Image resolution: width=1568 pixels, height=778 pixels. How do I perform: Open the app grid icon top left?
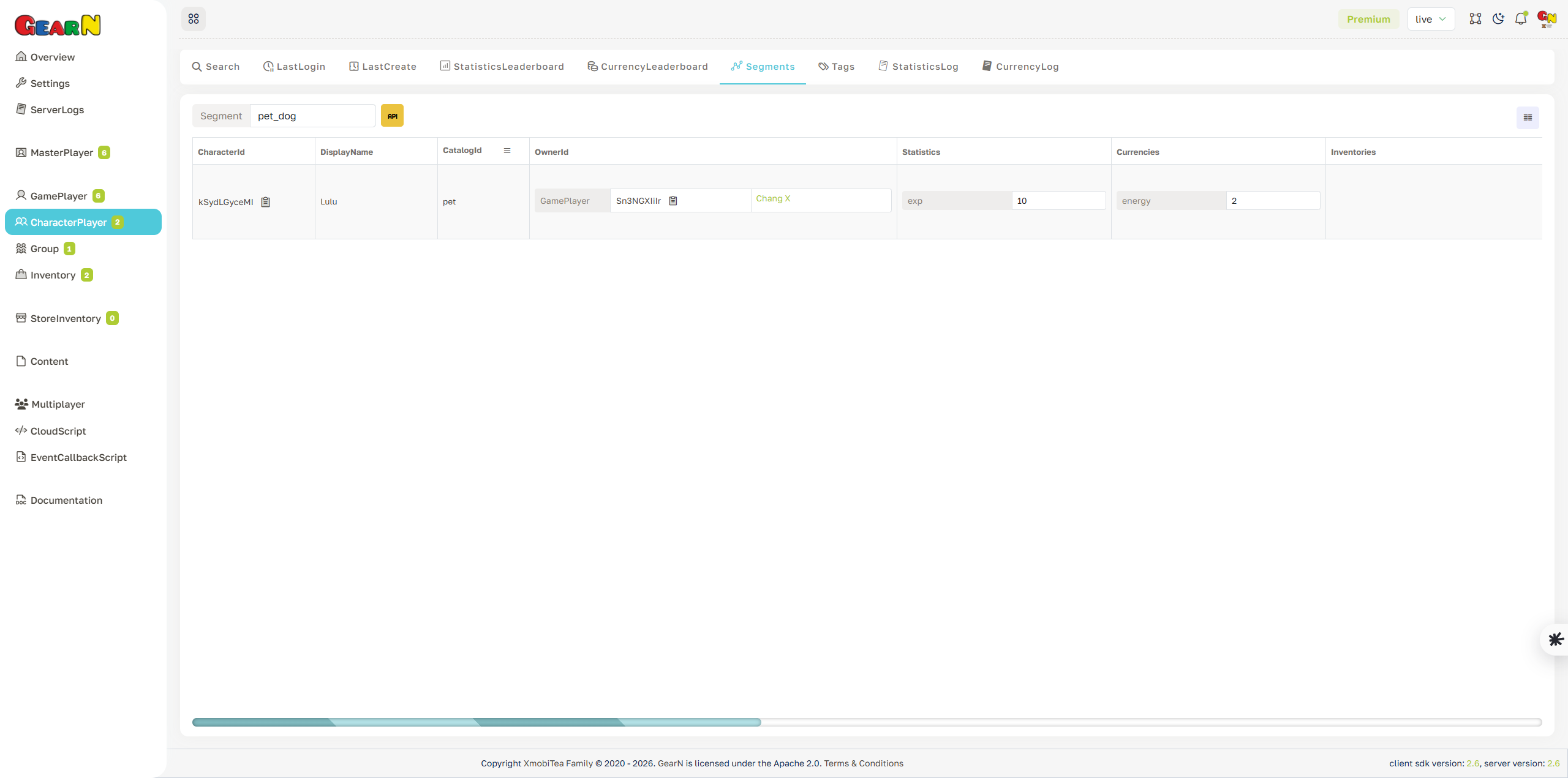194,19
